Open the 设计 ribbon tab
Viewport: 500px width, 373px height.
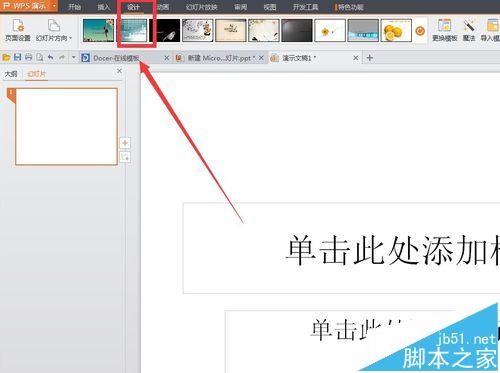coord(134,7)
